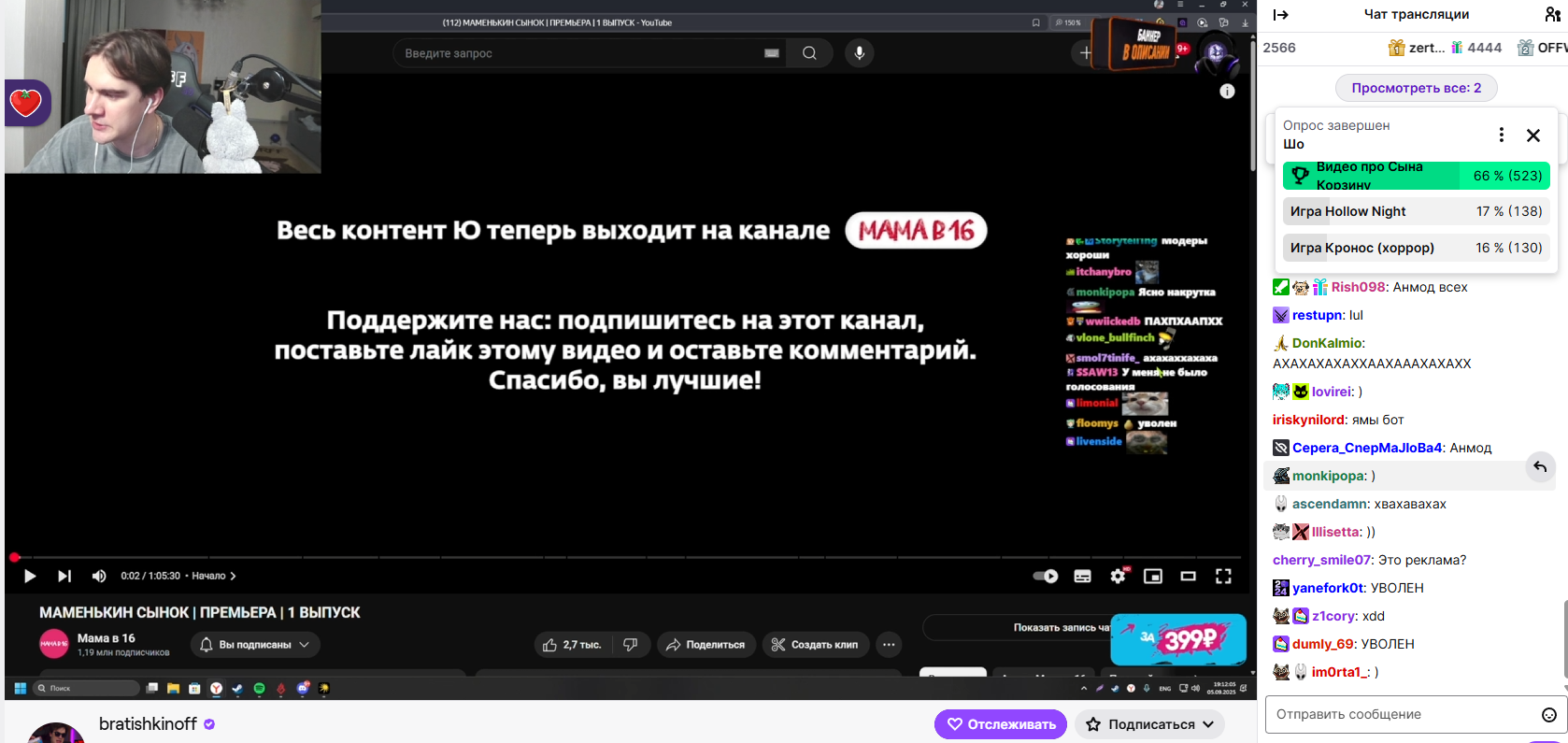Screen dimensions: 1568x743
Task: Open Cepera_CnepMaJloBa4's chat profile
Action: (x=1367, y=448)
